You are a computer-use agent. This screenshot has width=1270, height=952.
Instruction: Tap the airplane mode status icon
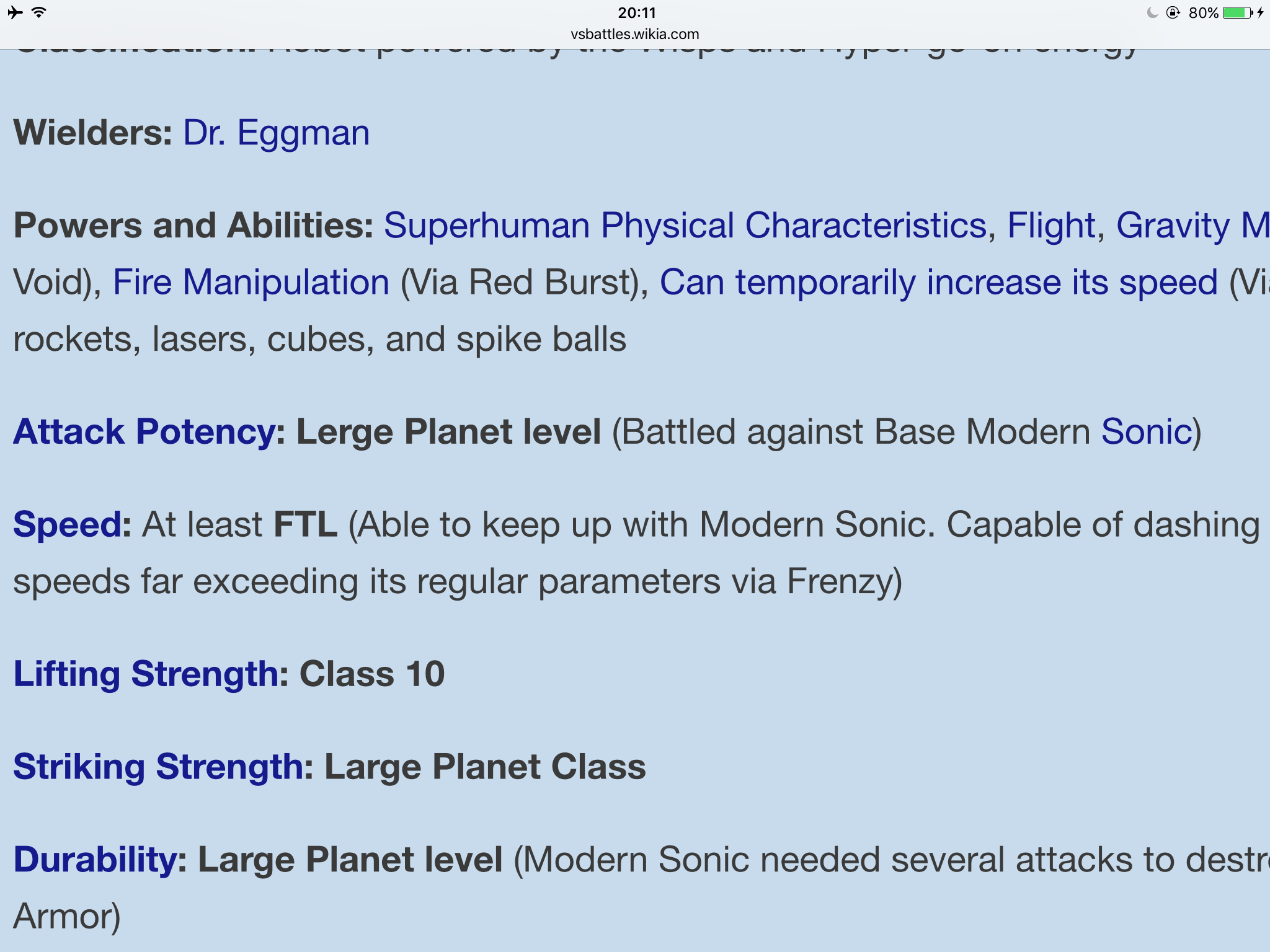click(16, 12)
